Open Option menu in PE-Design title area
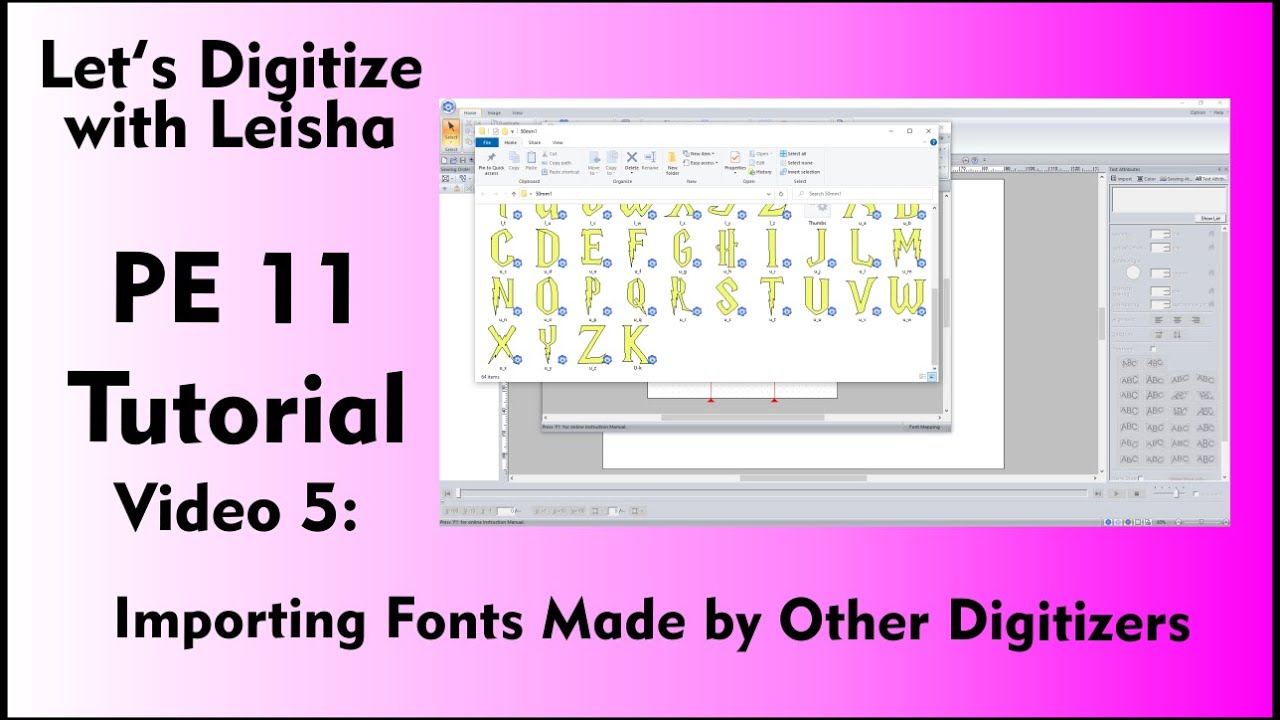1280x720 pixels. [1197, 113]
